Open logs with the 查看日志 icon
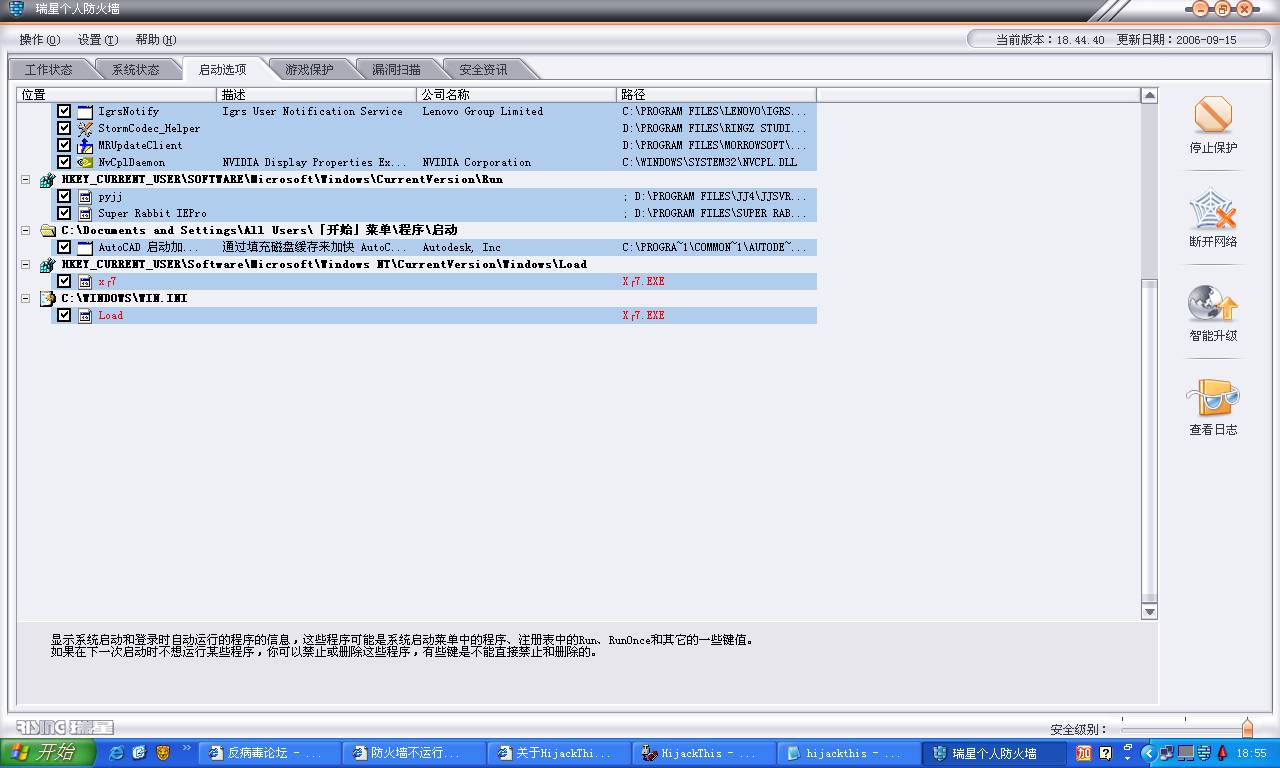 [1213, 398]
